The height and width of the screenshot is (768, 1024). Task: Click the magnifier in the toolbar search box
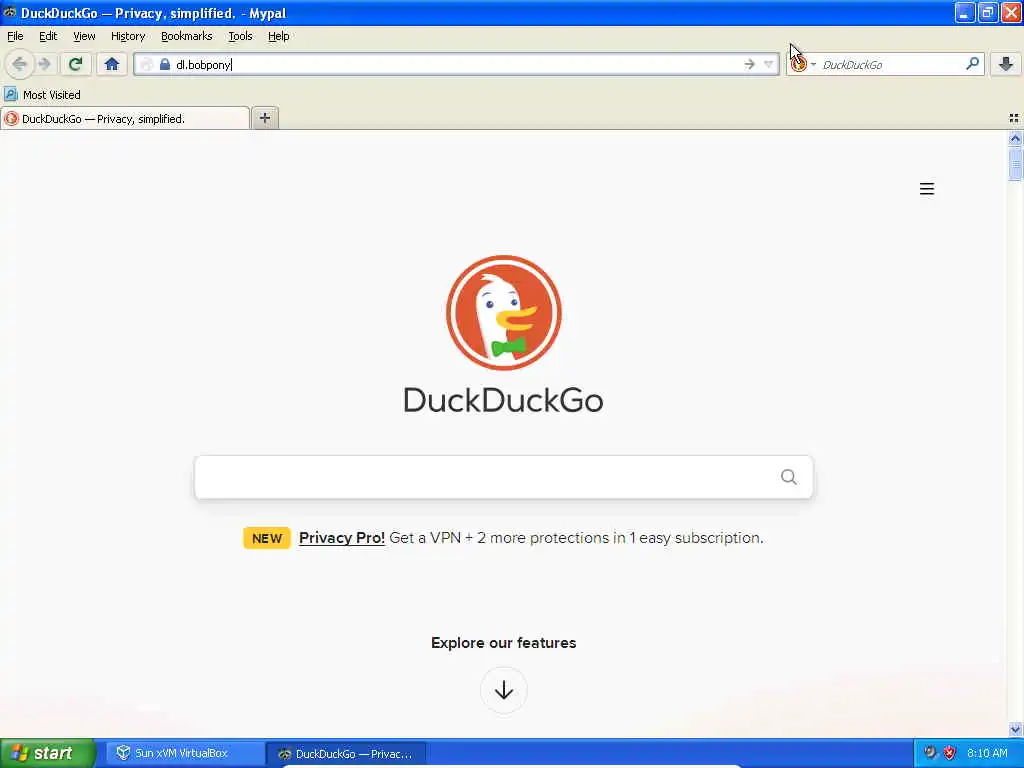coord(972,64)
